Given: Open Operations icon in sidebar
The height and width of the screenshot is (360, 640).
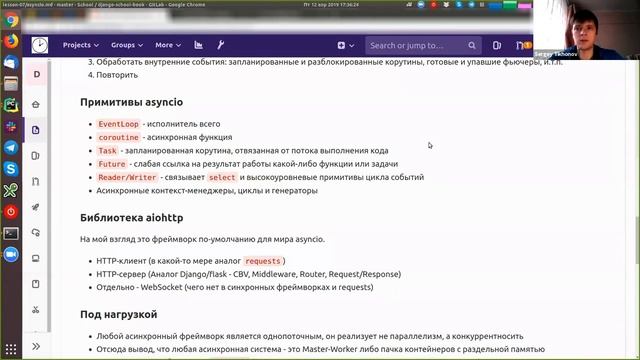Looking at the screenshot, I should 36,233.
